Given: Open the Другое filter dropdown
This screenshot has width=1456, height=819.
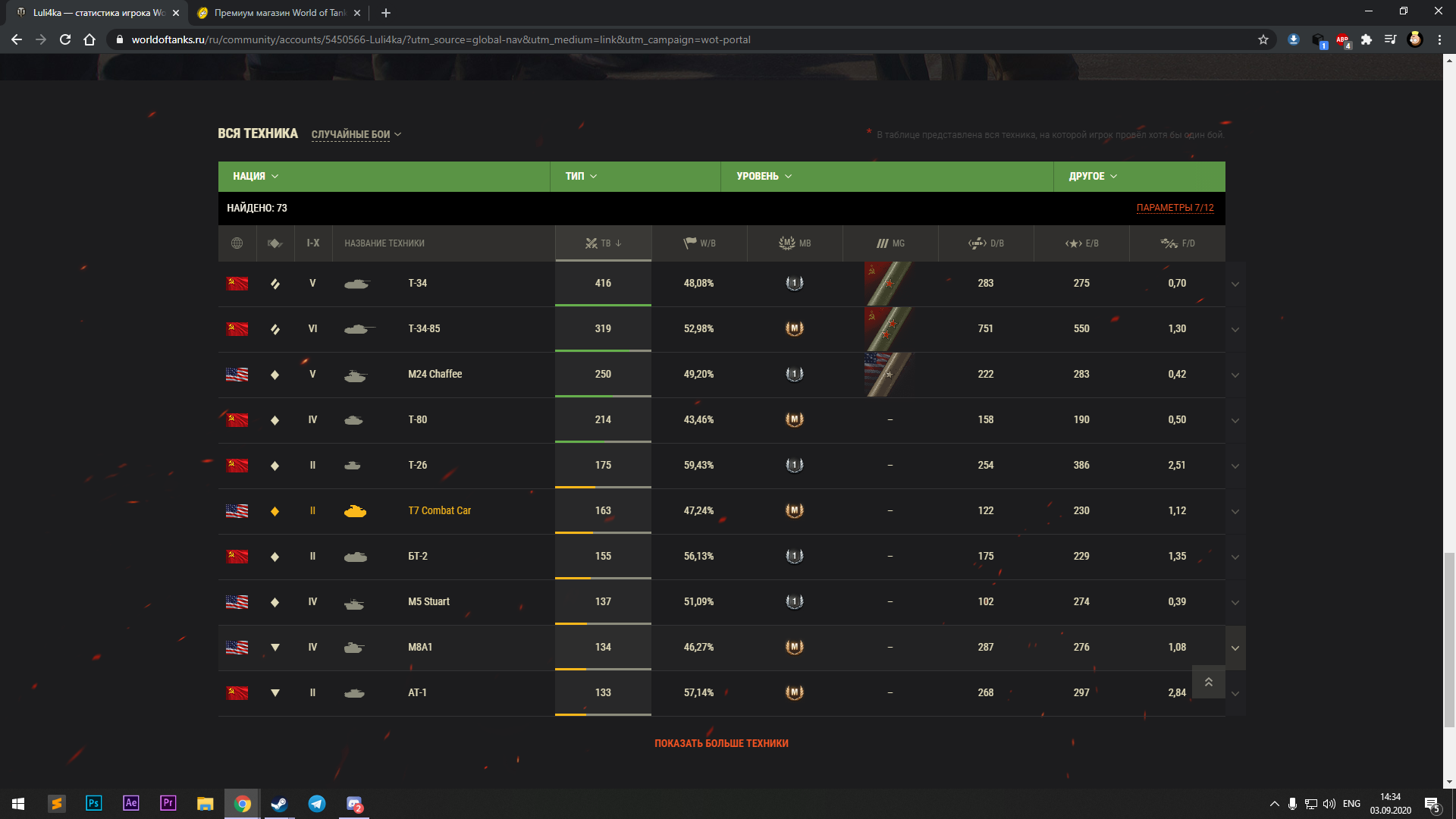Looking at the screenshot, I should point(1093,176).
